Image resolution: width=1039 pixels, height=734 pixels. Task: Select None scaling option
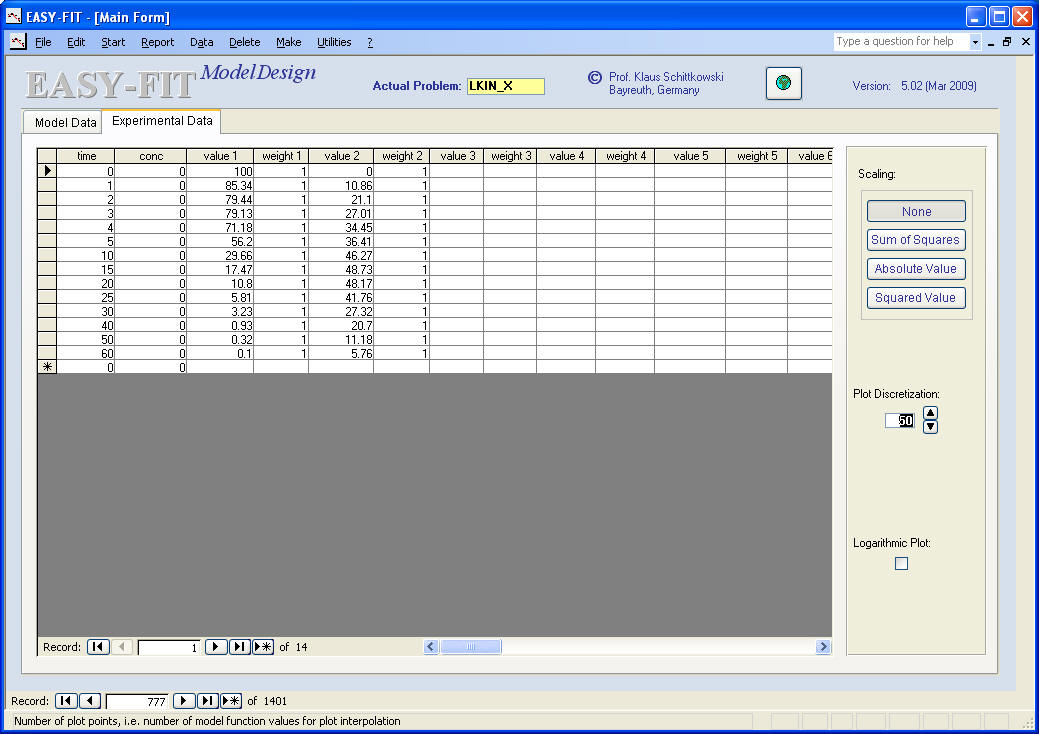[x=916, y=211]
